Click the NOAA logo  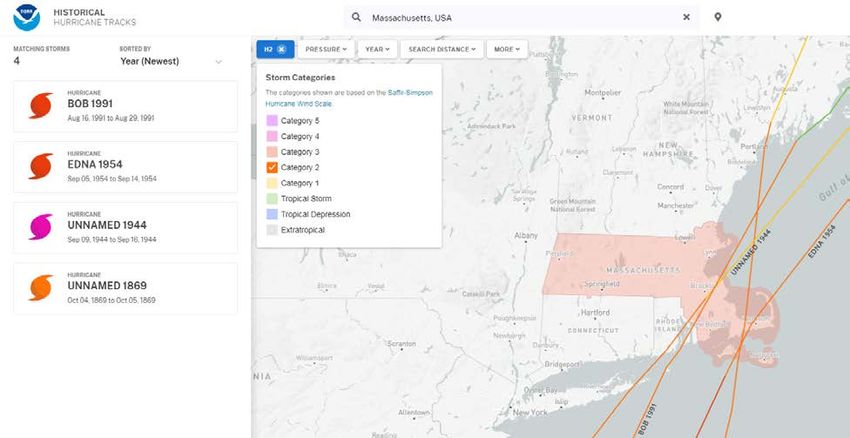pos(27,17)
